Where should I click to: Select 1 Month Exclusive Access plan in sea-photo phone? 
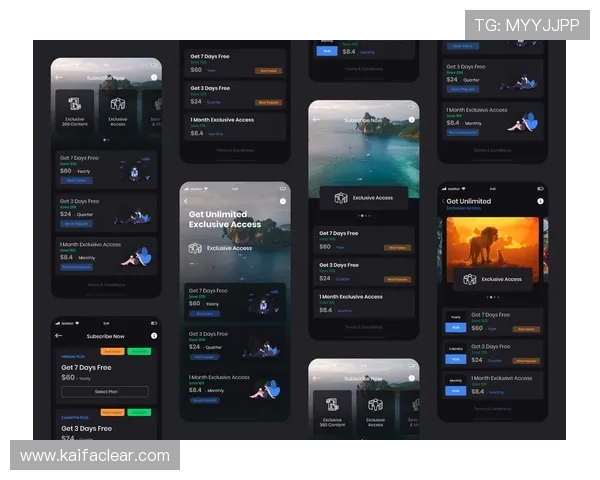pyautogui.click(x=364, y=304)
